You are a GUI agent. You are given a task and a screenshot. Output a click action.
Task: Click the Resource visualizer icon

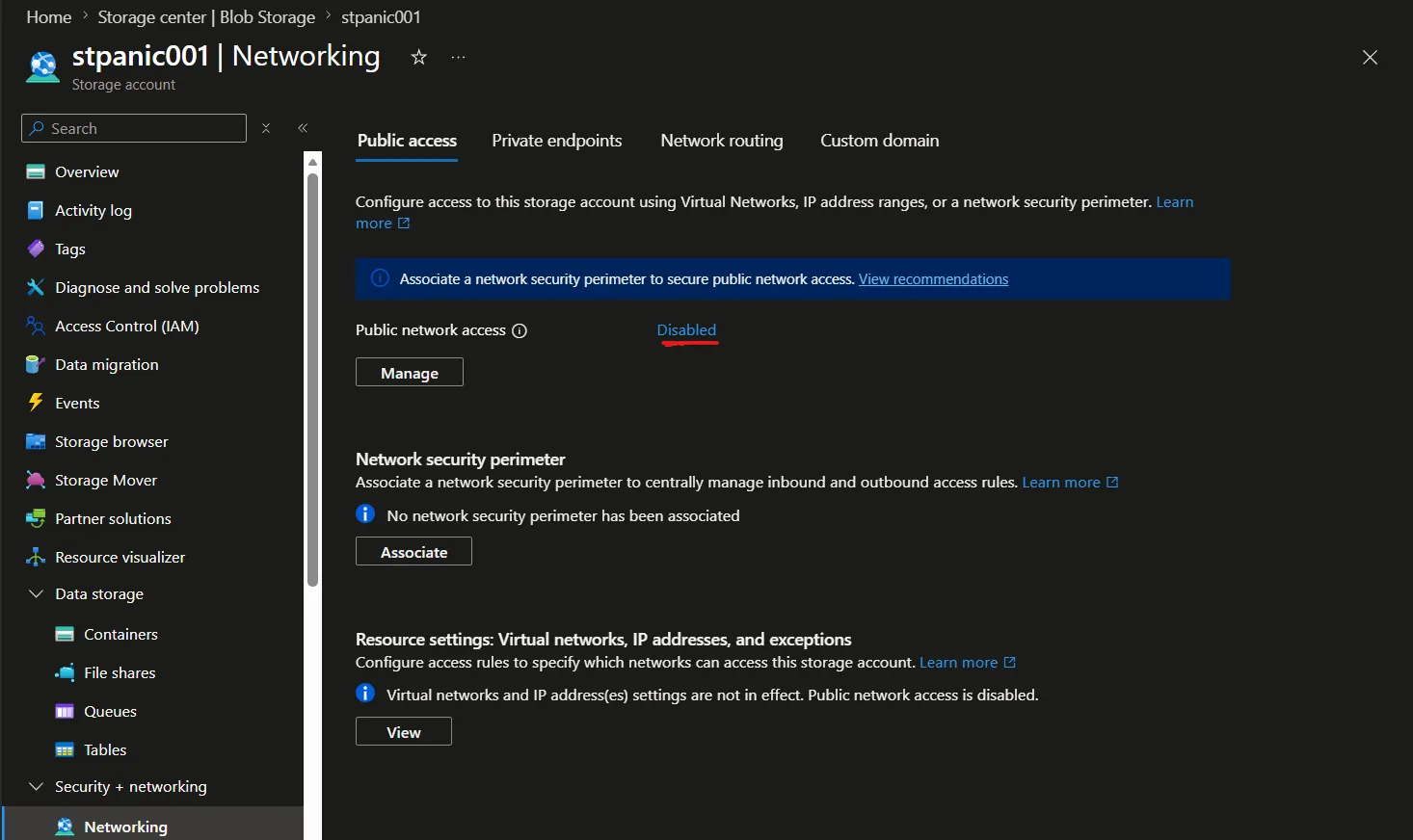(x=36, y=557)
